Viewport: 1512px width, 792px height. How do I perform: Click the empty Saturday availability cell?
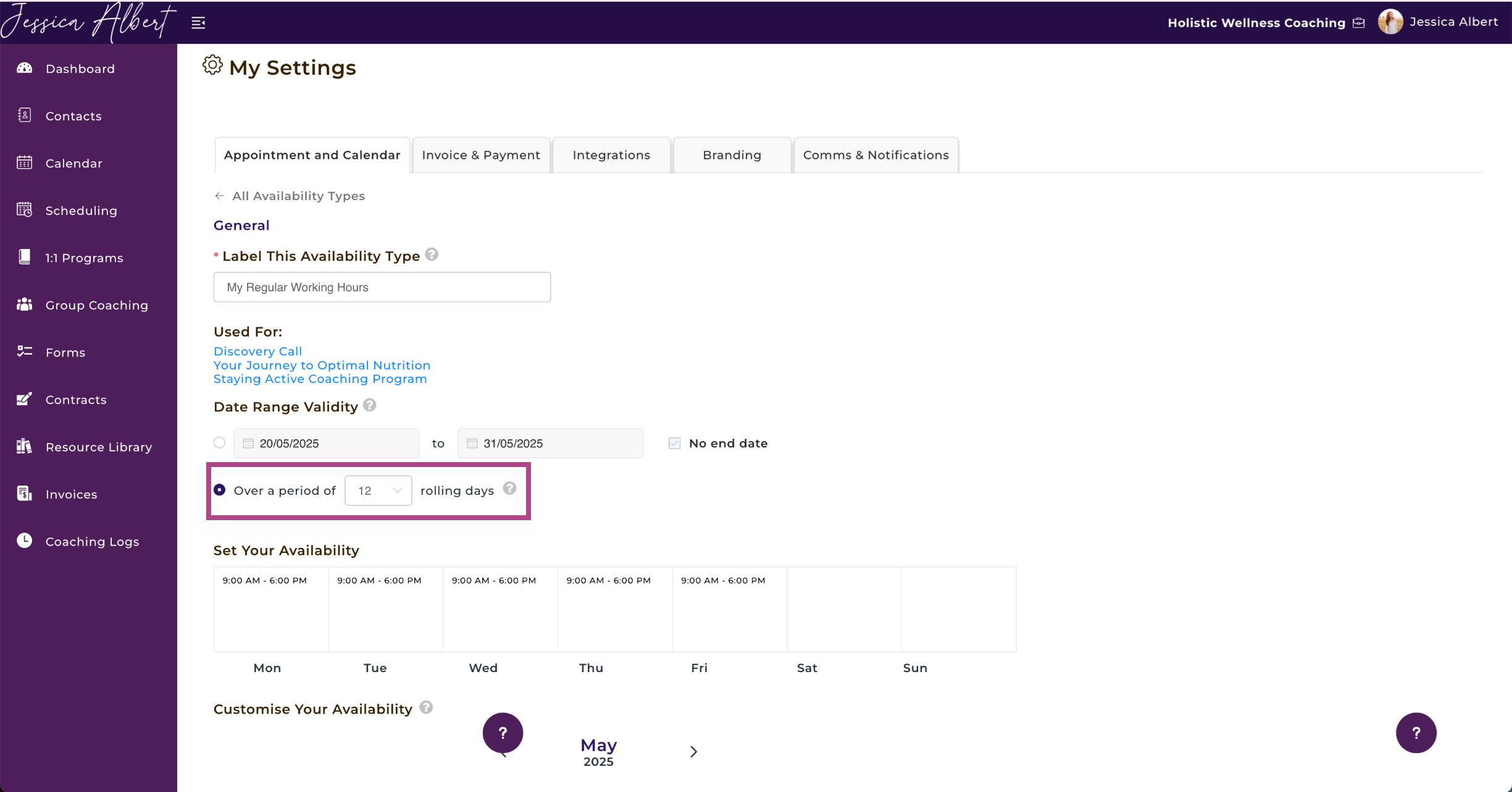tap(845, 610)
